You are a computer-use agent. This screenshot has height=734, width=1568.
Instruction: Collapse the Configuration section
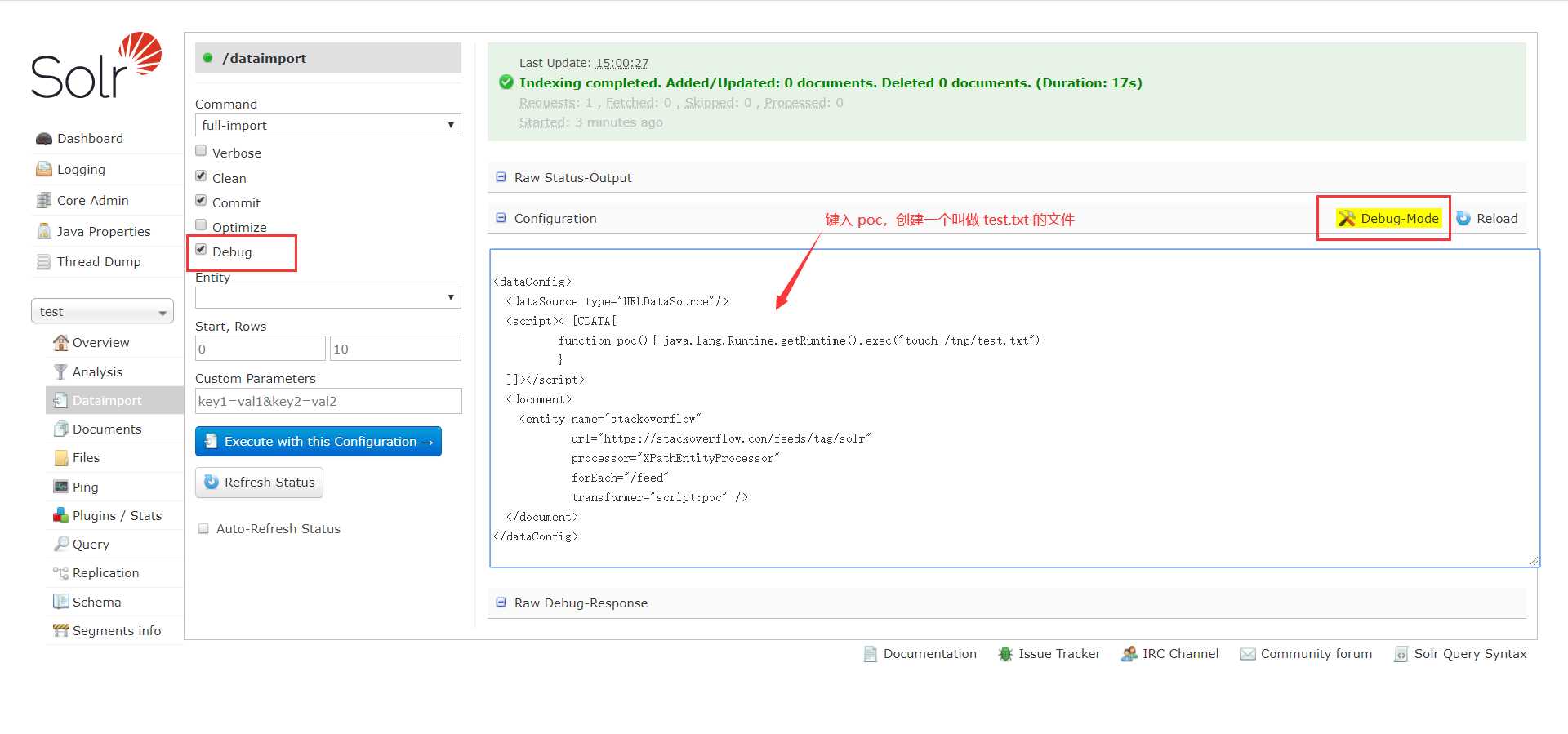(501, 218)
